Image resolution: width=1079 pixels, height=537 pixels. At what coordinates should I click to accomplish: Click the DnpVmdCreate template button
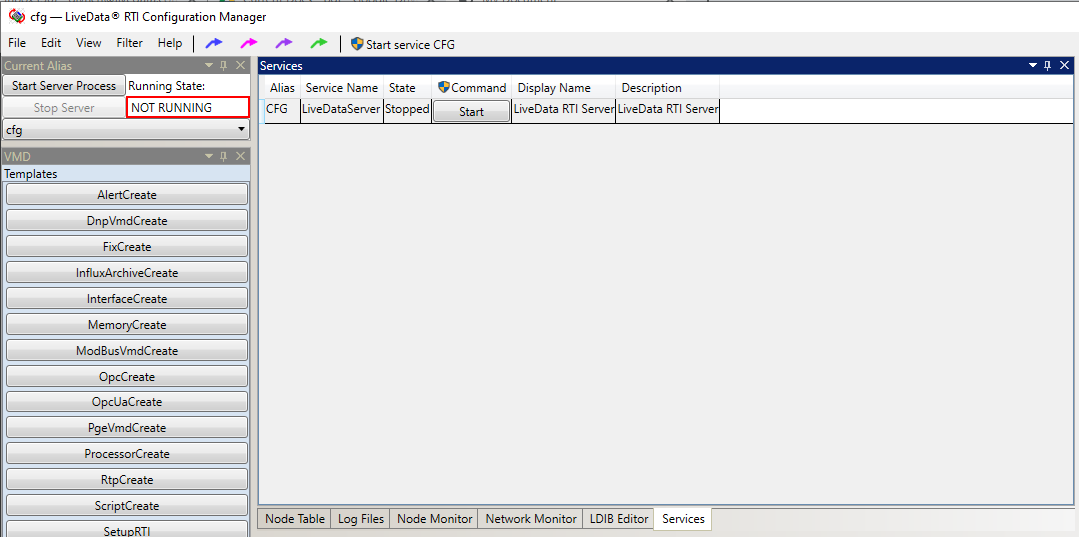coord(127,221)
